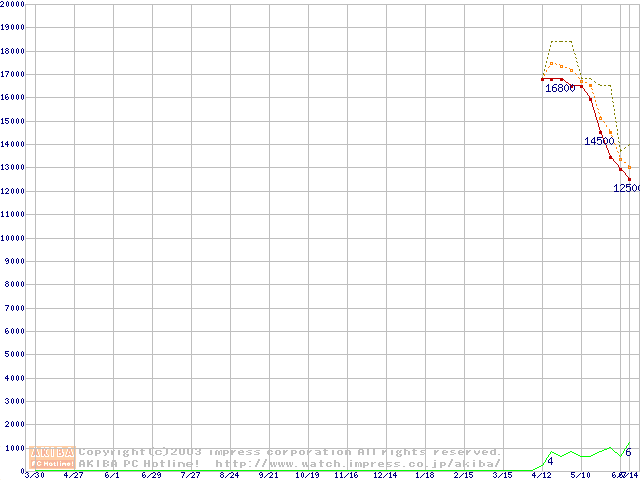Click the green shop count label 6
This screenshot has height=480, width=640.
(x=628, y=453)
